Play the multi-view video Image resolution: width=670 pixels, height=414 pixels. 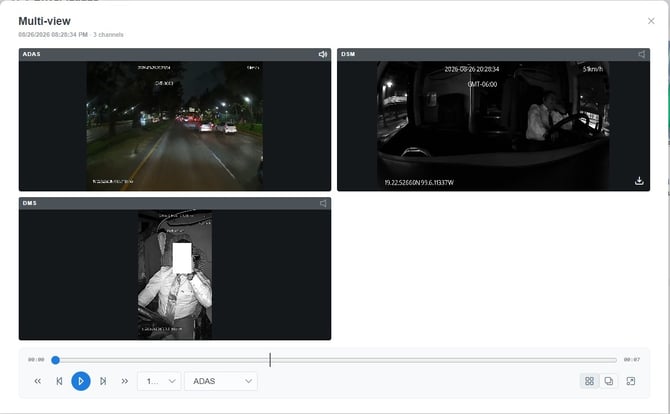coord(81,381)
